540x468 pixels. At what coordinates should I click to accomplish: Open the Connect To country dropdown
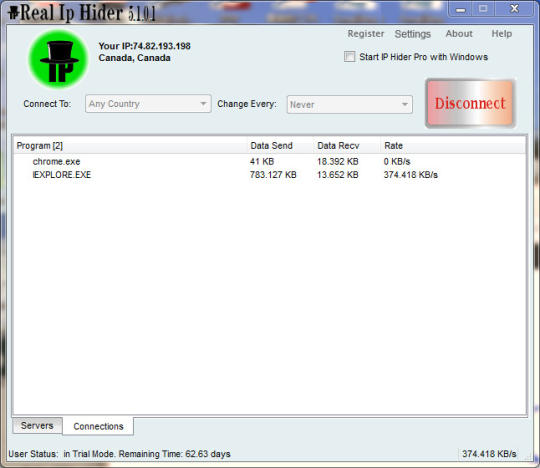[x=148, y=104]
